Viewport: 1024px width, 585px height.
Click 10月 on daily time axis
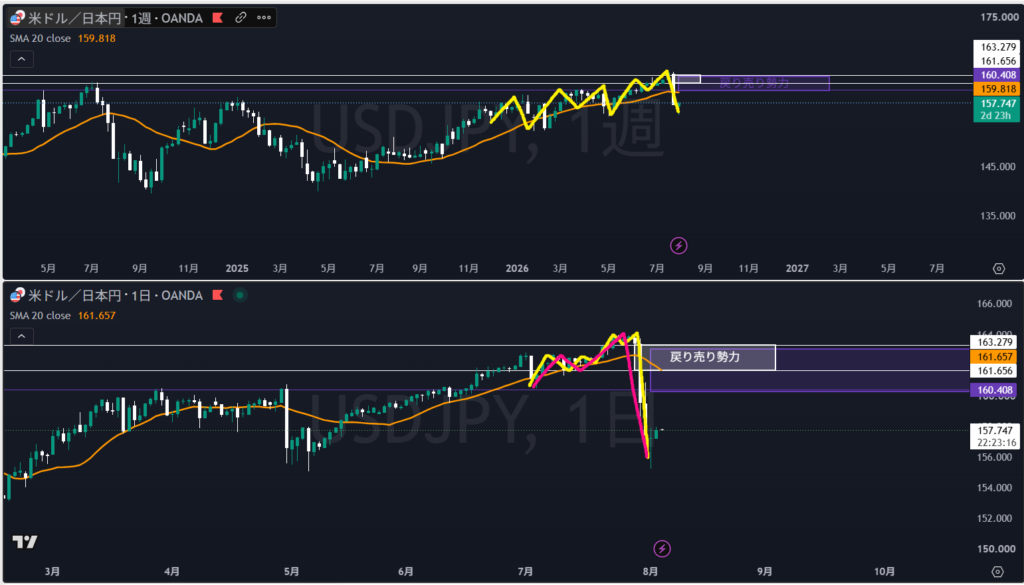click(x=884, y=571)
